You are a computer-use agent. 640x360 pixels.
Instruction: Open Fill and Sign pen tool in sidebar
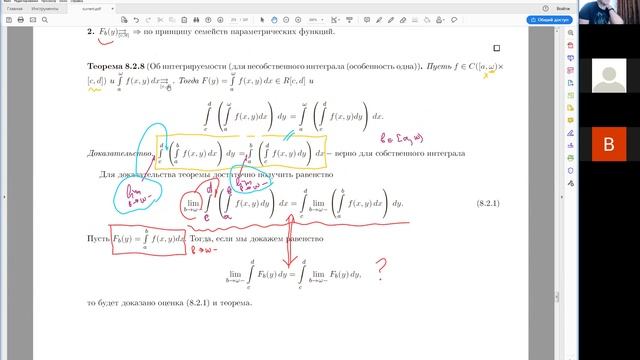(x=571, y=133)
